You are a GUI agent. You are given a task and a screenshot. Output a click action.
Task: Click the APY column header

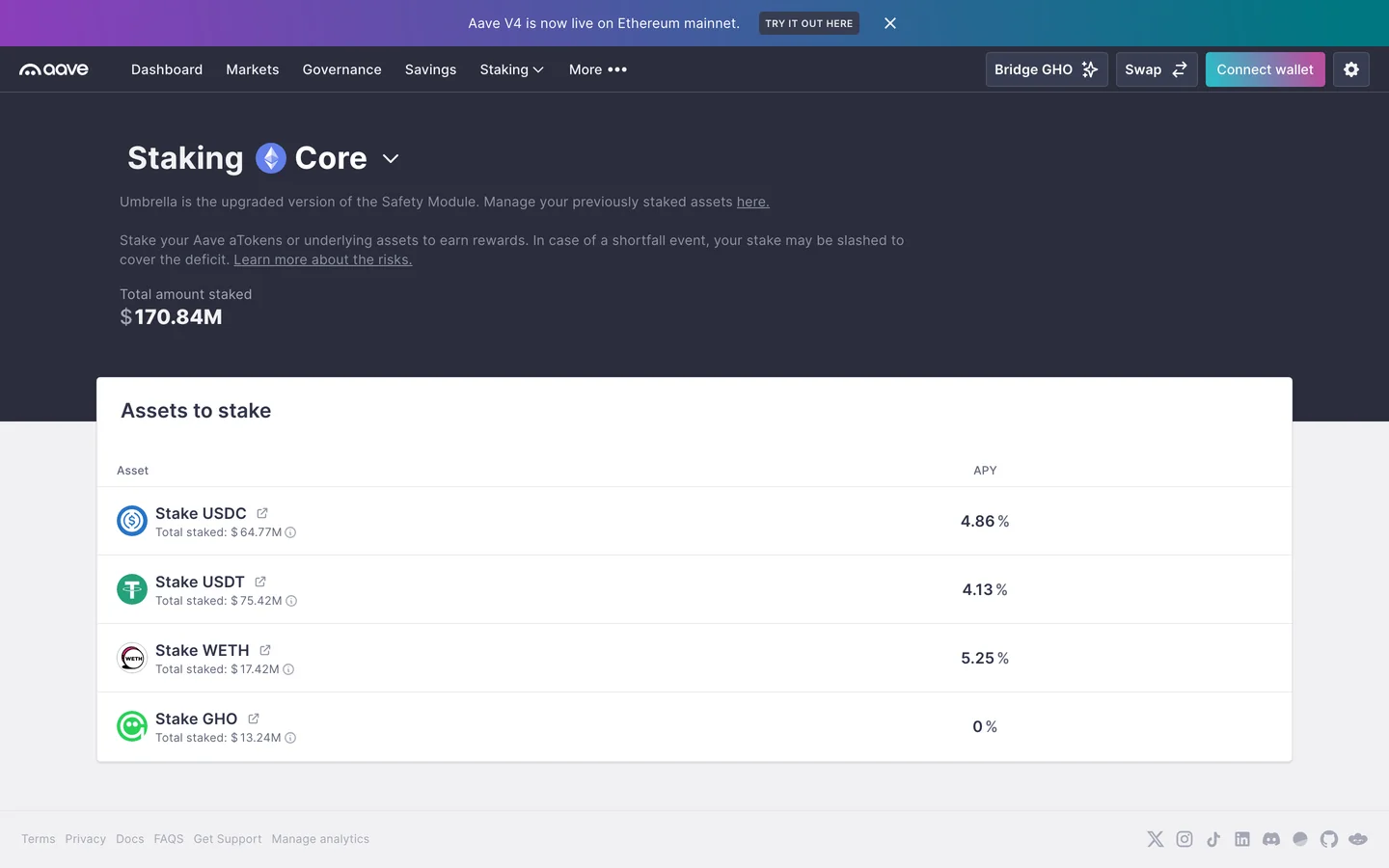(985, 471)
